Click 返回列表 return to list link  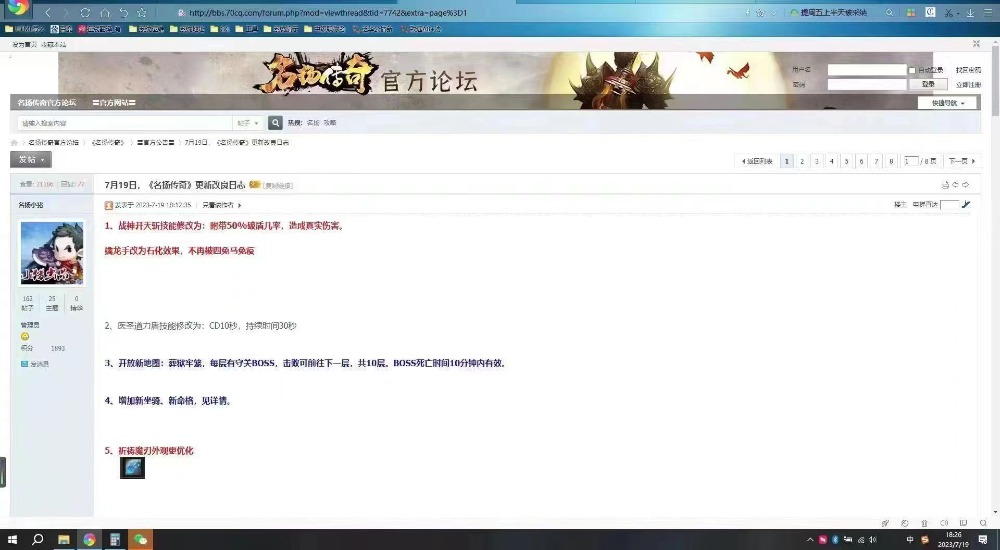757,161
